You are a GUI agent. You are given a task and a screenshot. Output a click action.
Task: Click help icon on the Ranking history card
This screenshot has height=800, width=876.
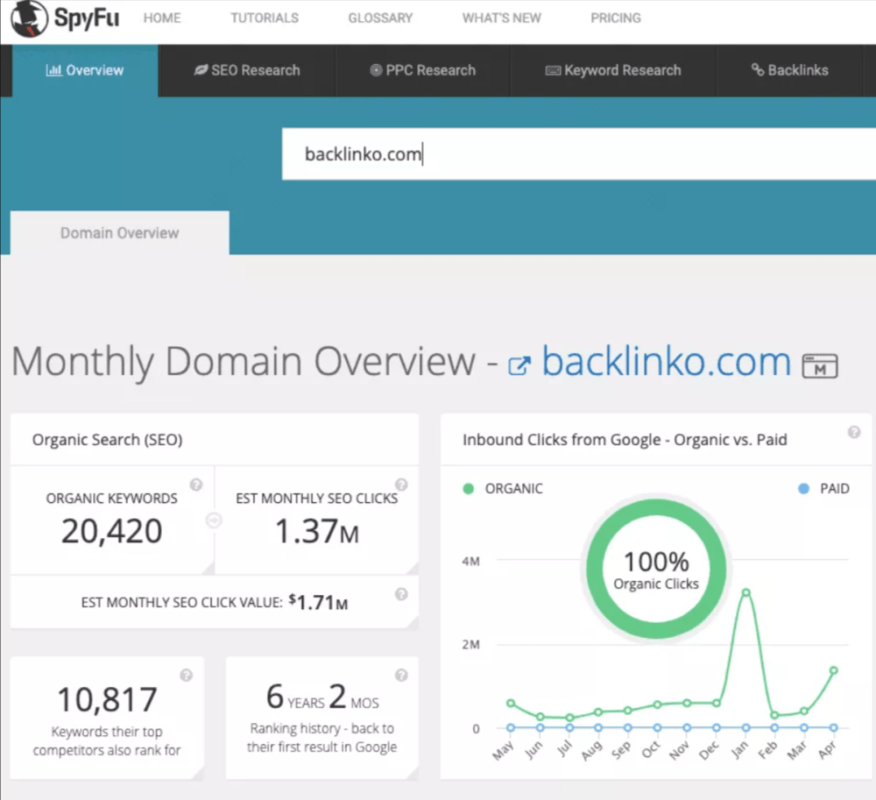pos(401,675)
